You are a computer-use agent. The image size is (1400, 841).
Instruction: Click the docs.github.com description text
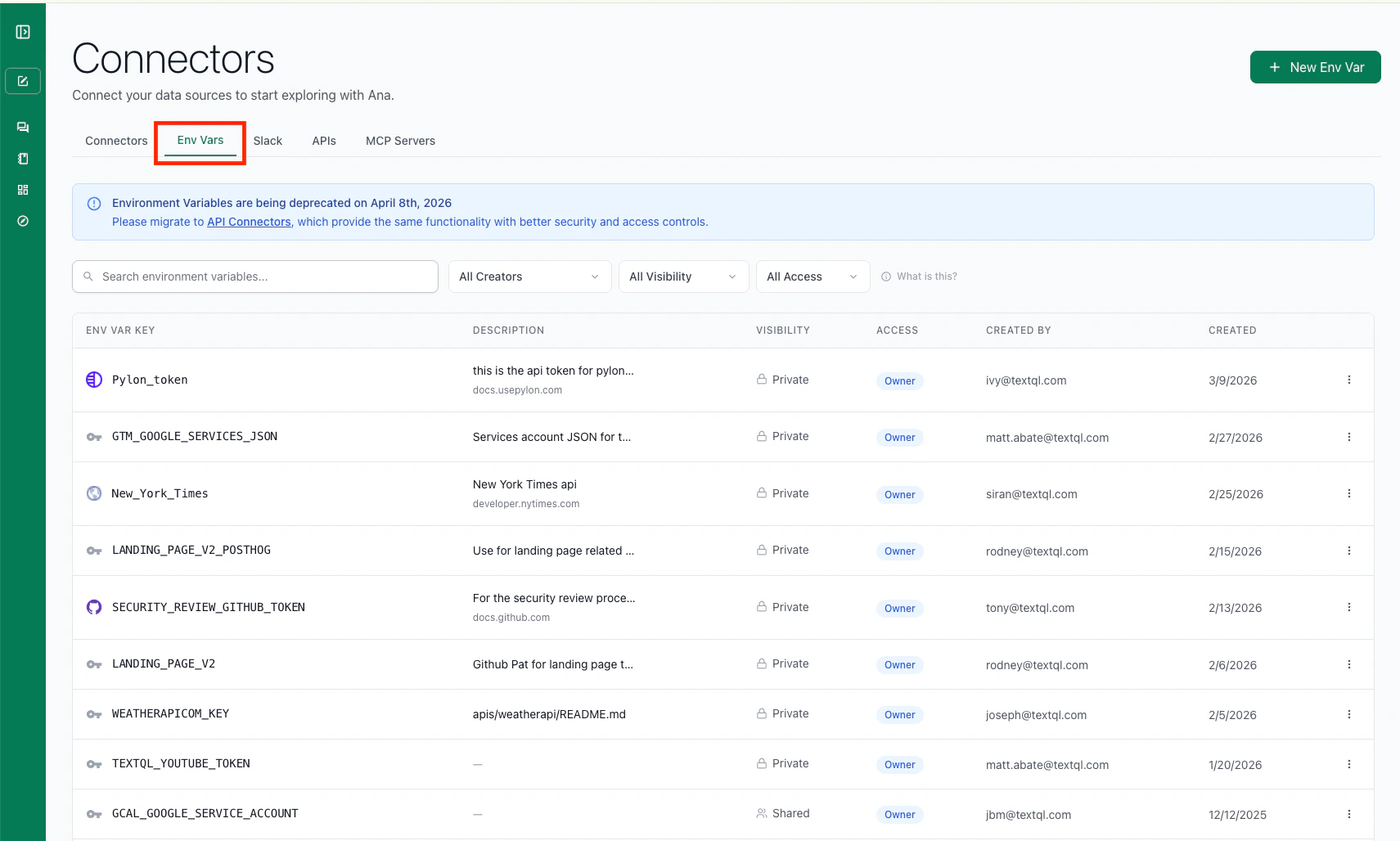[511, 618]
